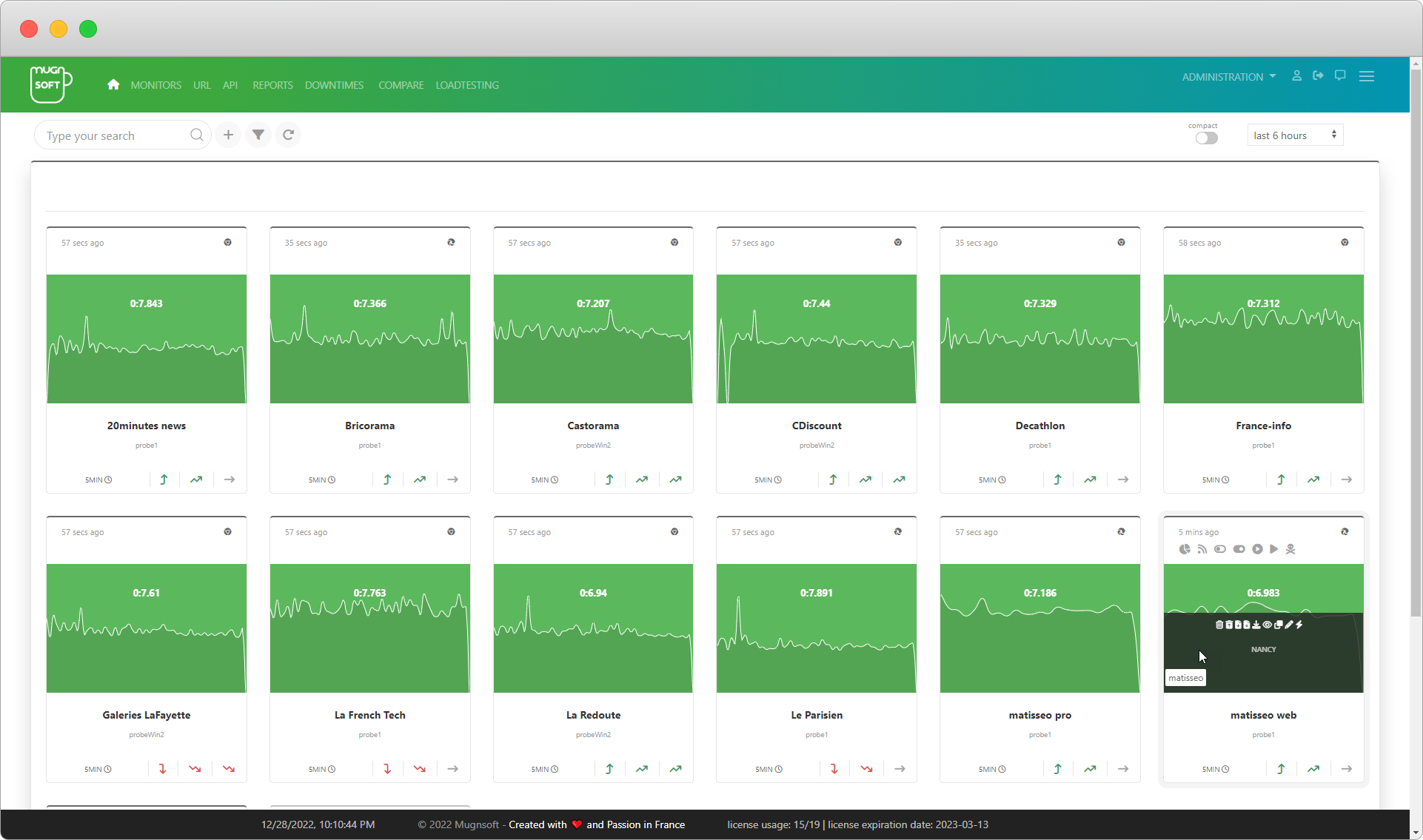The height and width of the screenshot is (840, 1423).
Task: Click the NANCY label on matisseo web
Action: pos(1263,649)
